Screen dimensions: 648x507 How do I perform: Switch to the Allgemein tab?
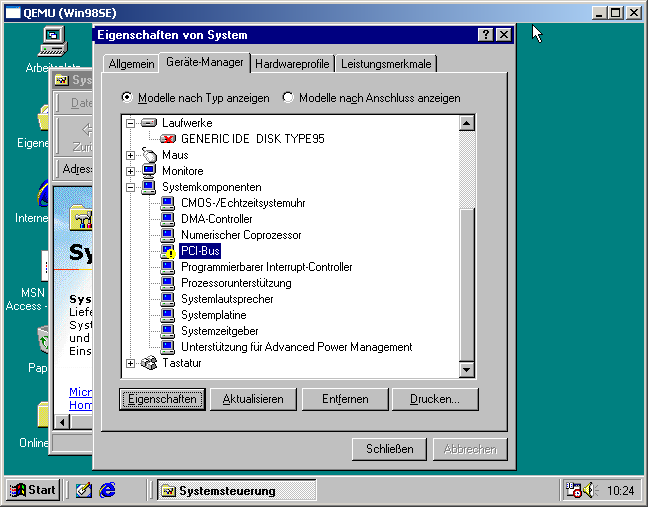[x=131, y=64]
